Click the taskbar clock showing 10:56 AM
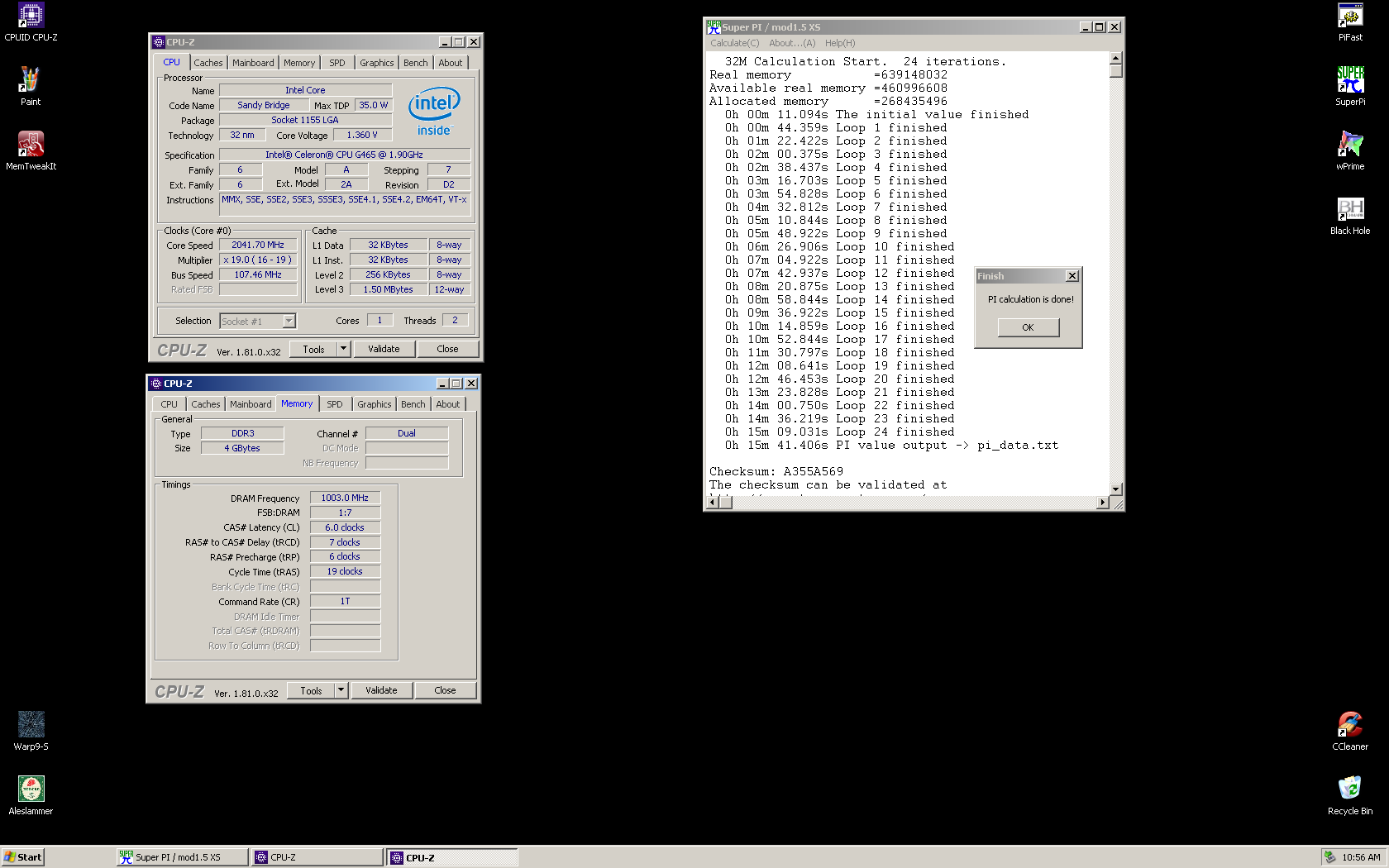Viewport: 1389px width, 868px height. pyautogui.click(x=1361, y=857)
